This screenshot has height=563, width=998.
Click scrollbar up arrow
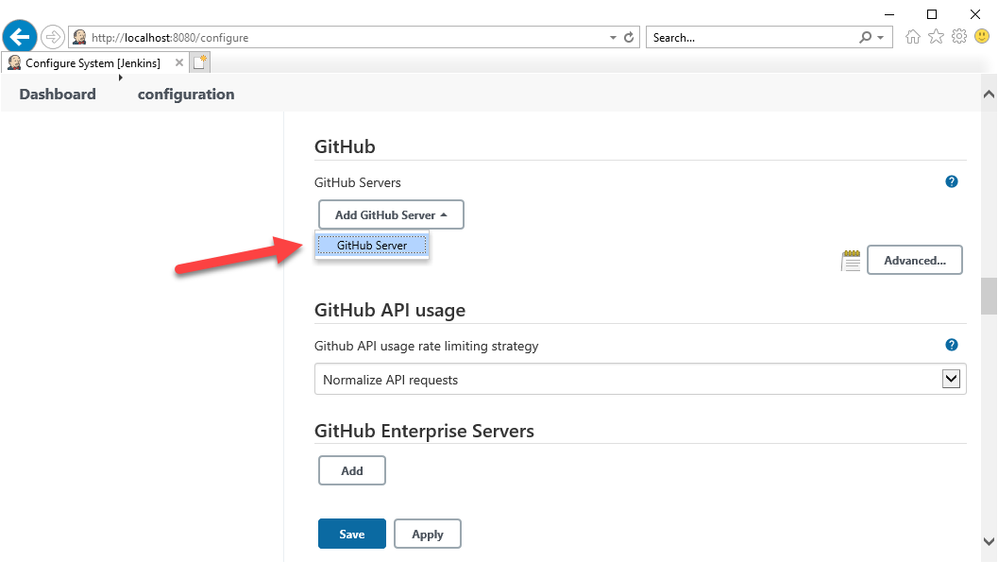pyautogui.click(x=988, y=94)
